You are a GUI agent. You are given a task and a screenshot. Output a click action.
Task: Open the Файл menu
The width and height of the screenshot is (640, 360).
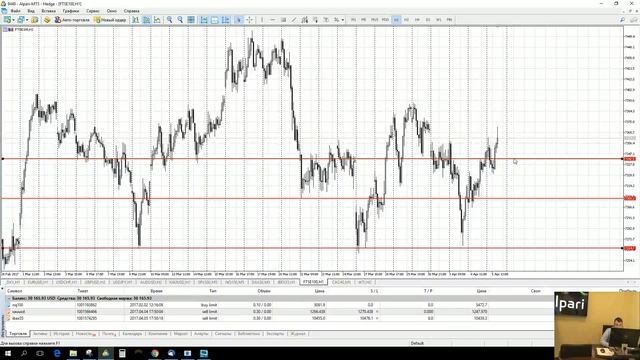[x=16, y=11]
